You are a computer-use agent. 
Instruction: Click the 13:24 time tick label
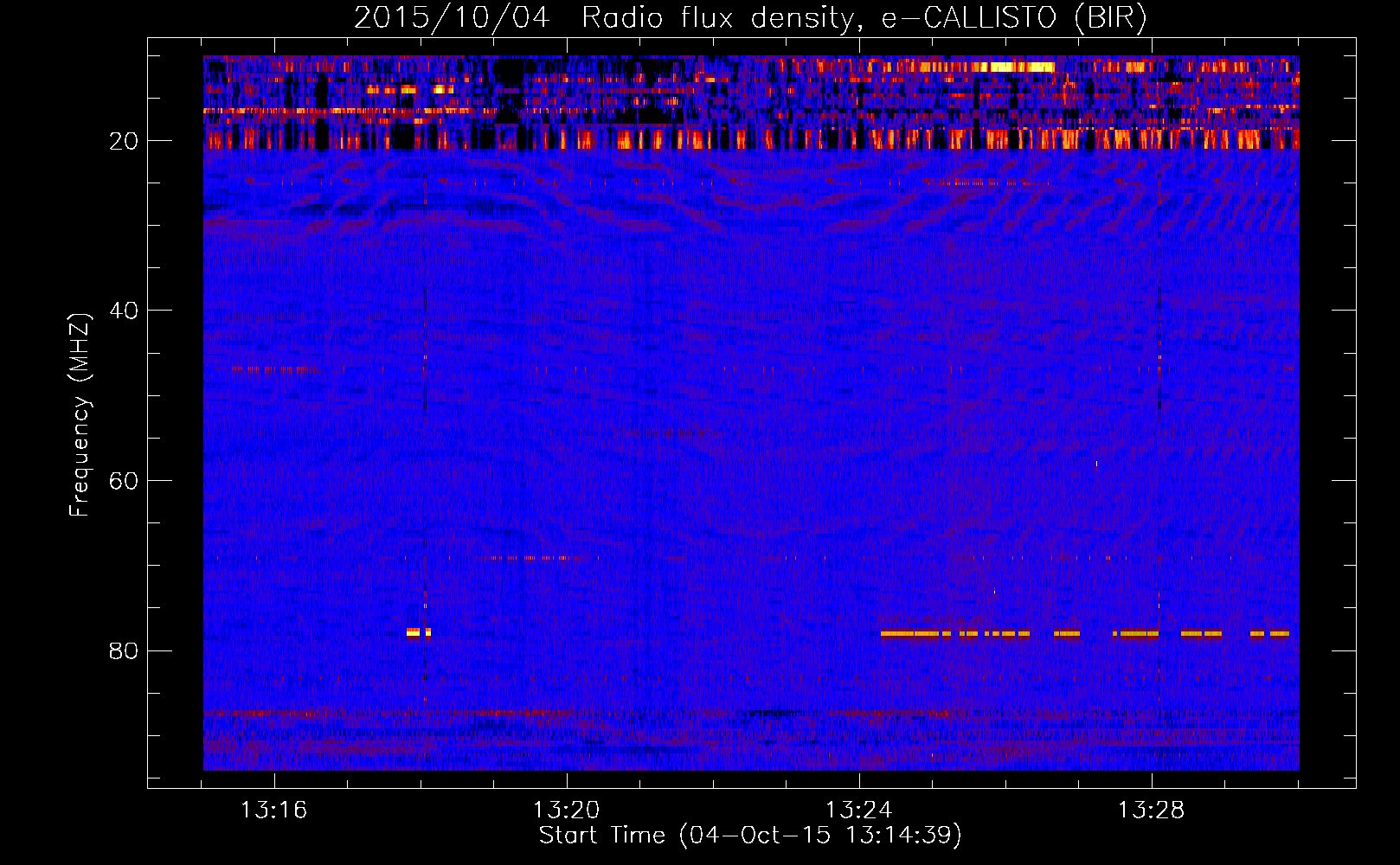coord(858,811)
